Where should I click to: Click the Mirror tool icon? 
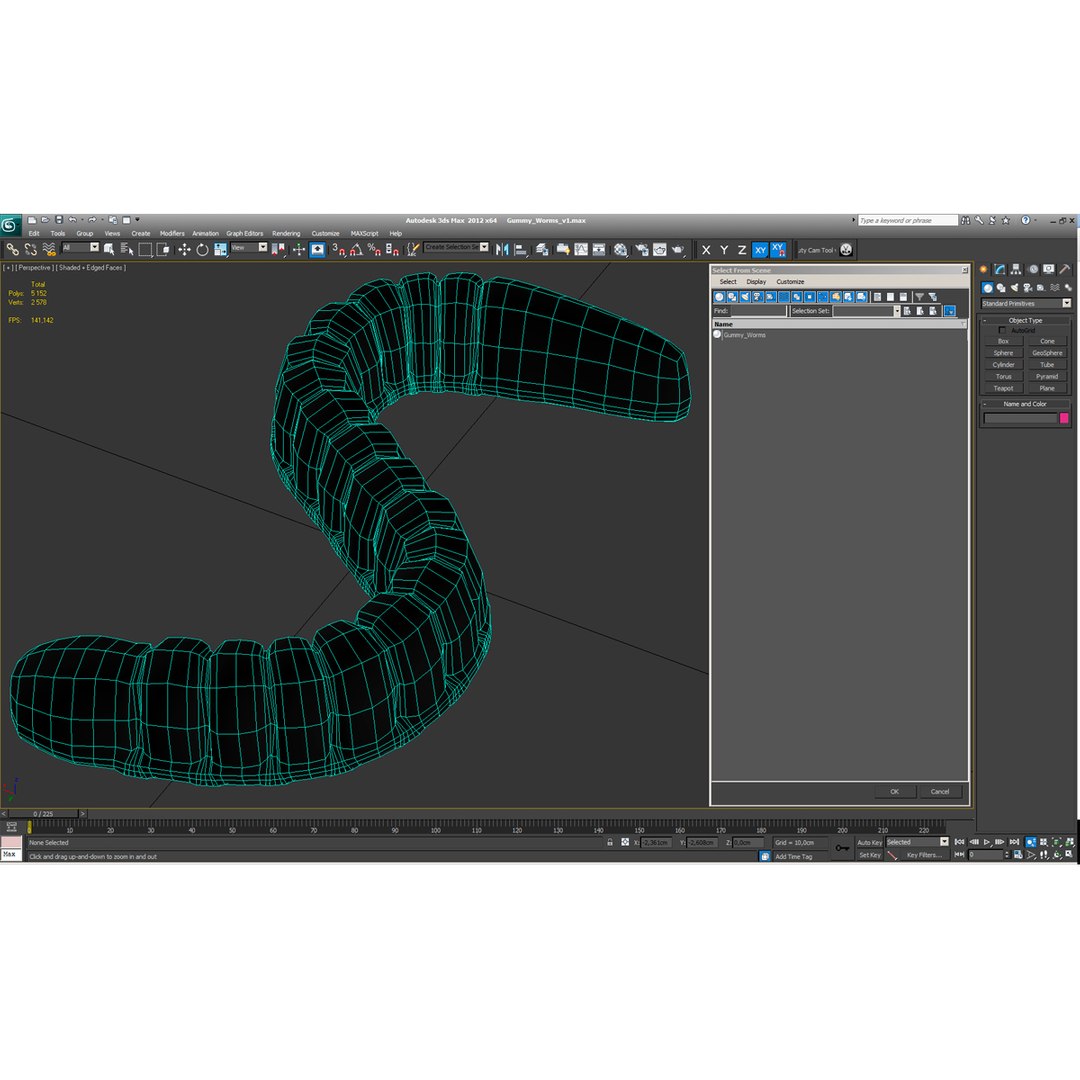point(502,249)
